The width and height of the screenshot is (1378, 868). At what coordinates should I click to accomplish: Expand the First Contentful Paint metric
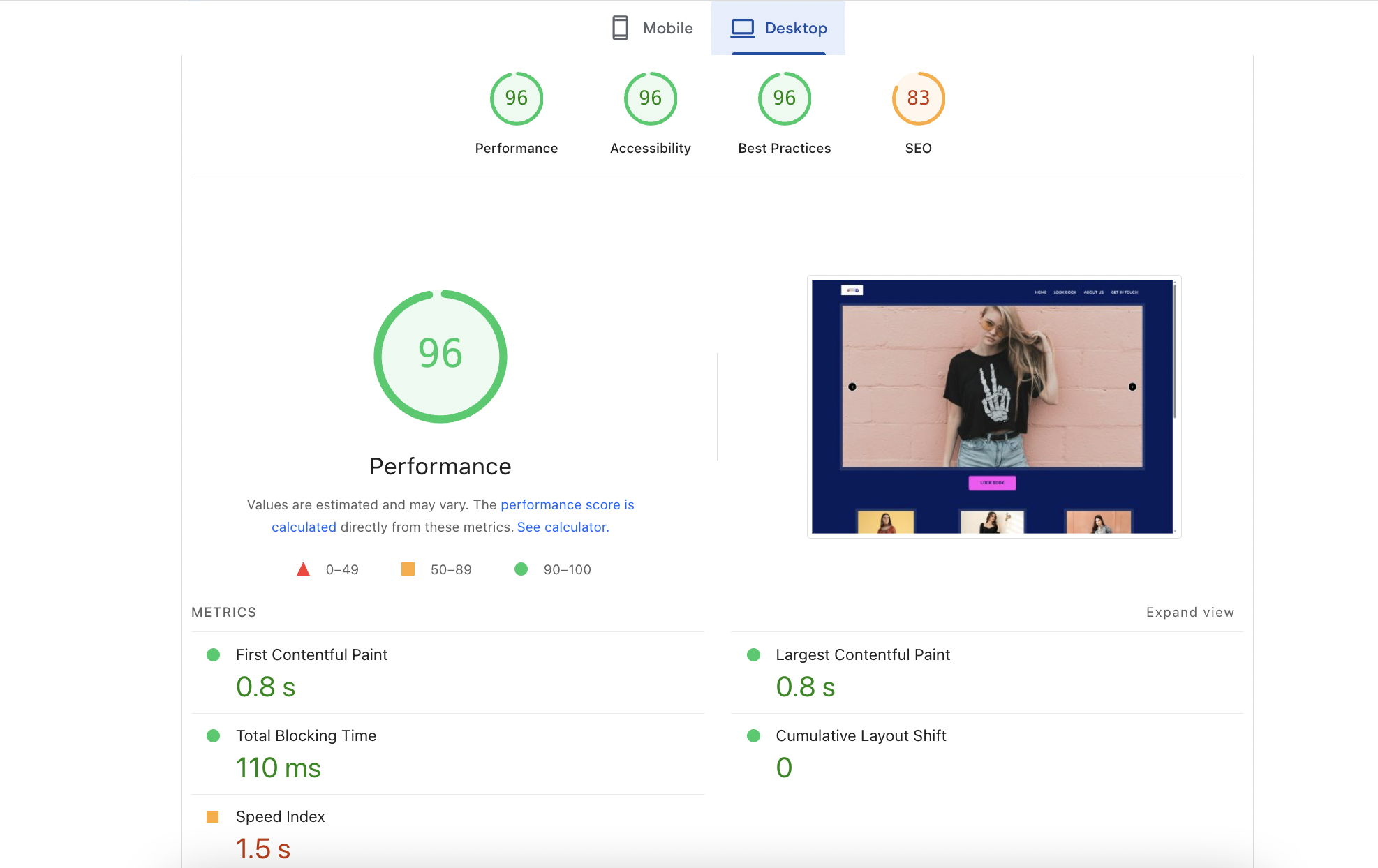coord(311,654)
